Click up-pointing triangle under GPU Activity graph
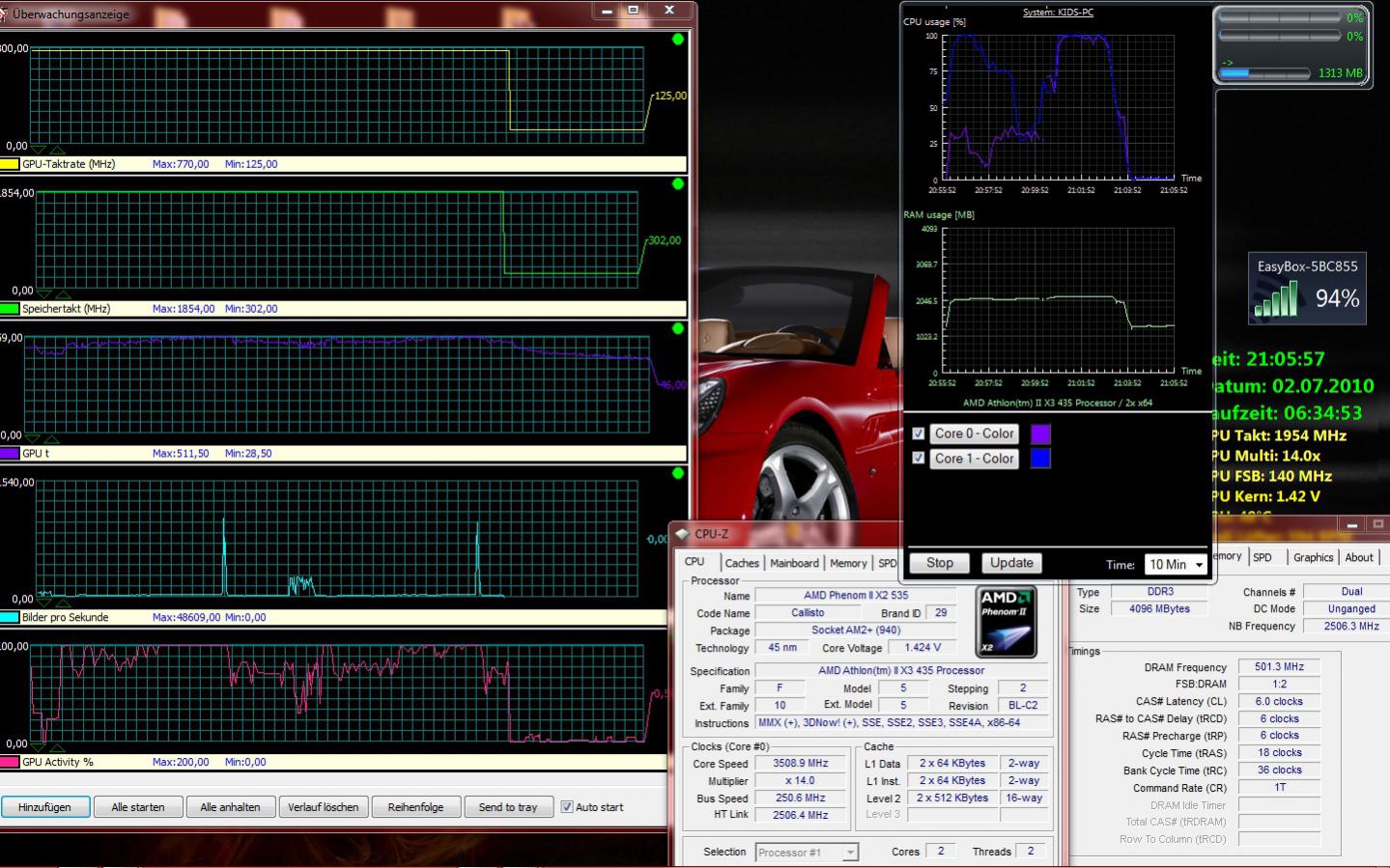 [x=57, y=747]
